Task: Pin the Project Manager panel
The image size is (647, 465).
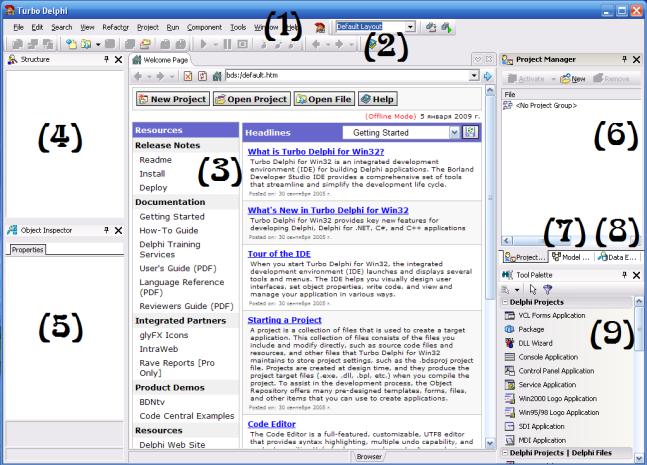Action: coord(624,59)
